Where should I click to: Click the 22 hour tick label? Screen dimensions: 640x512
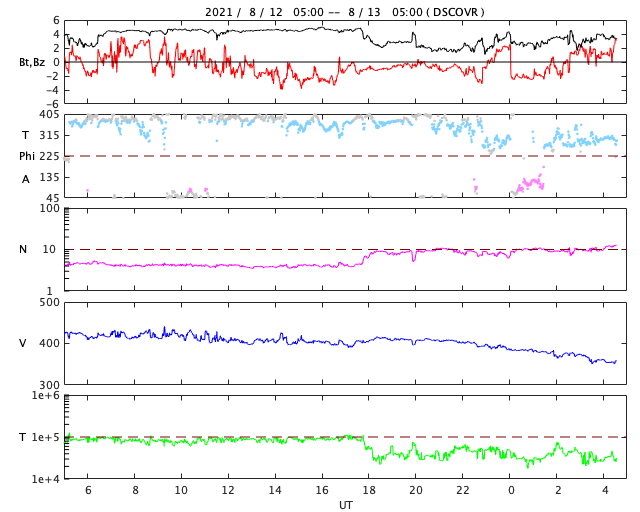(462, 490)
